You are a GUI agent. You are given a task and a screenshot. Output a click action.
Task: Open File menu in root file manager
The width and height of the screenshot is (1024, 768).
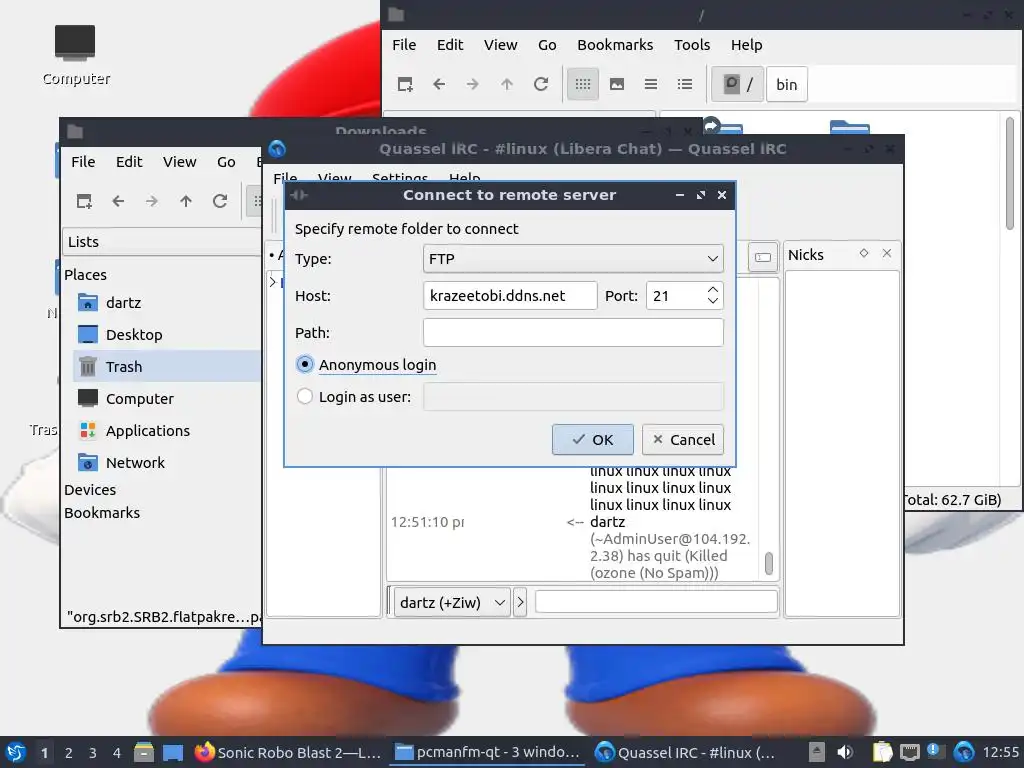[404, 45]
